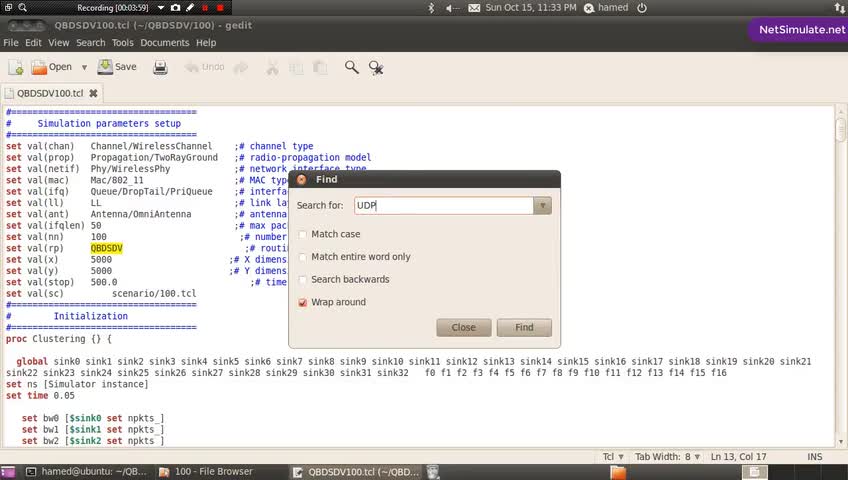Screen dimensions: 848x480
Task: Open the File menu
Action: [11, 43]
